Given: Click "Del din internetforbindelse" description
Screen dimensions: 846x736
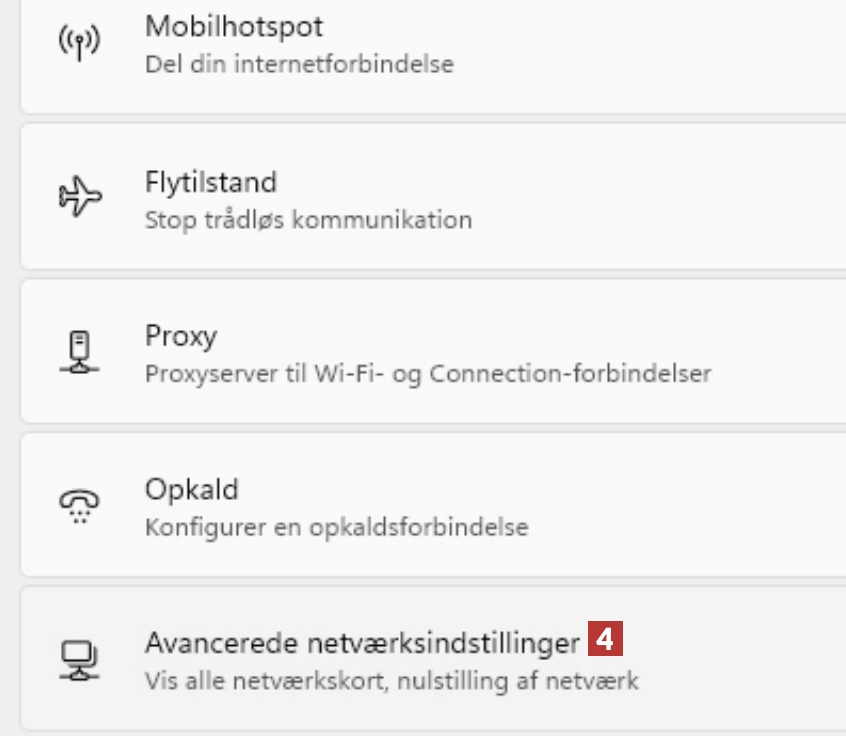Looking at the screenshot, I should (x=299, y=65).
